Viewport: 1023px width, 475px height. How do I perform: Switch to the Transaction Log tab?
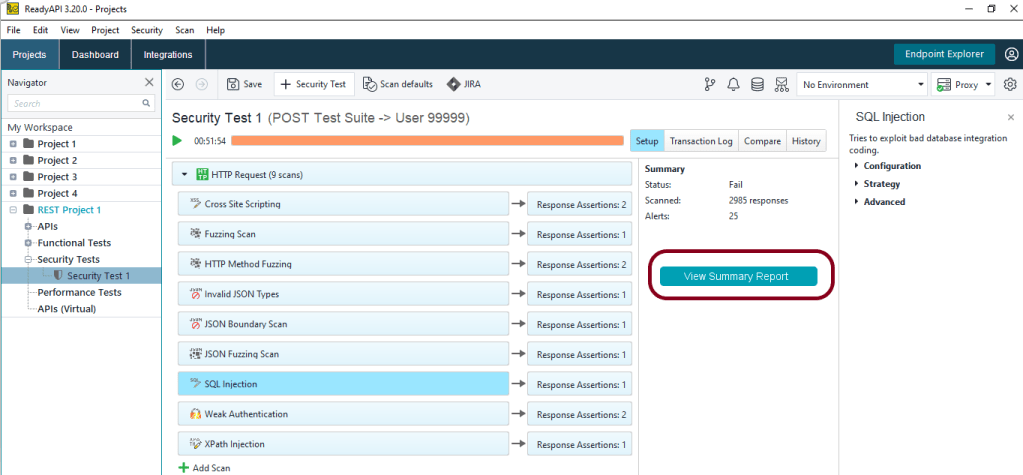coord(700,141)
